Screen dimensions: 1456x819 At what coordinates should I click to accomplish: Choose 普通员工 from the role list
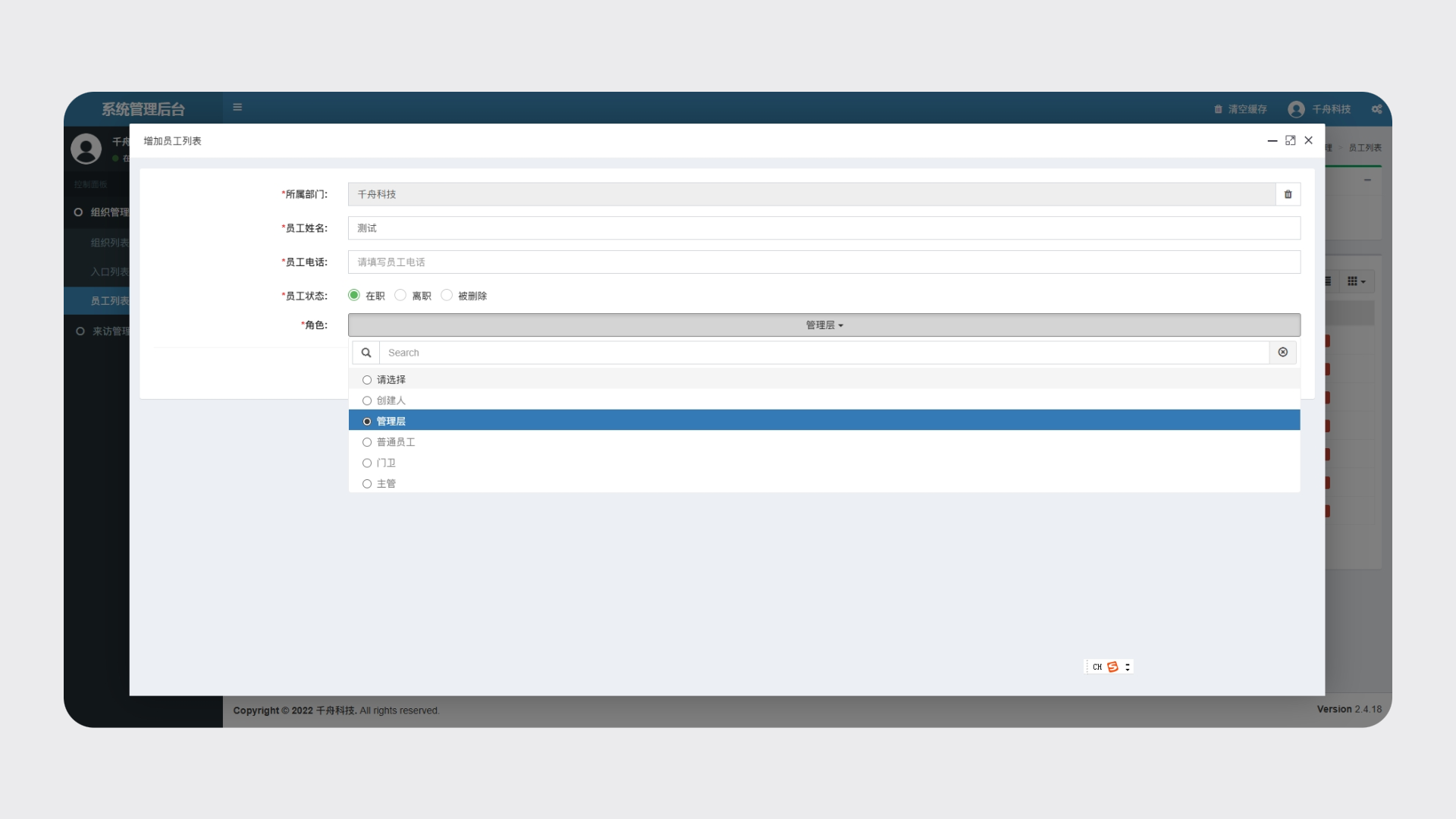pos(396,442)
